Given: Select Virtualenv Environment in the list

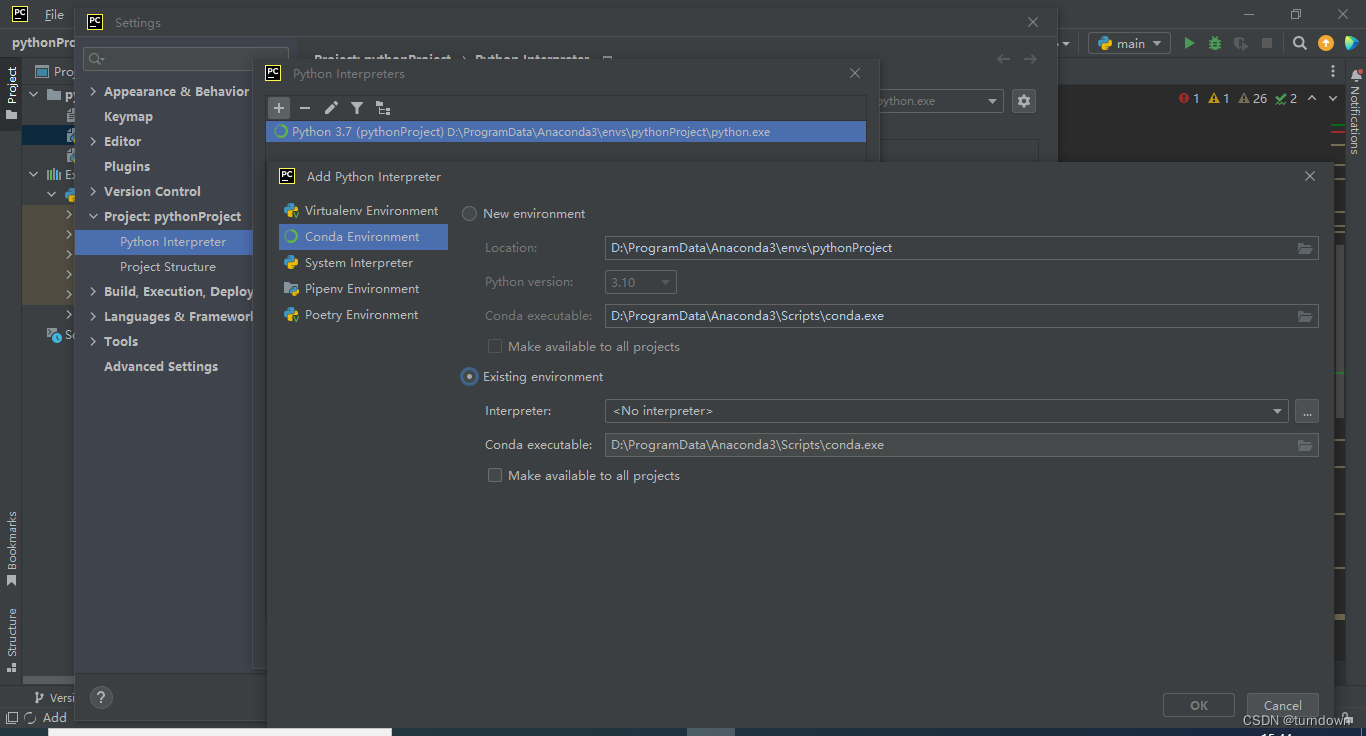Looking at the screenshot, I should [363, 211].
